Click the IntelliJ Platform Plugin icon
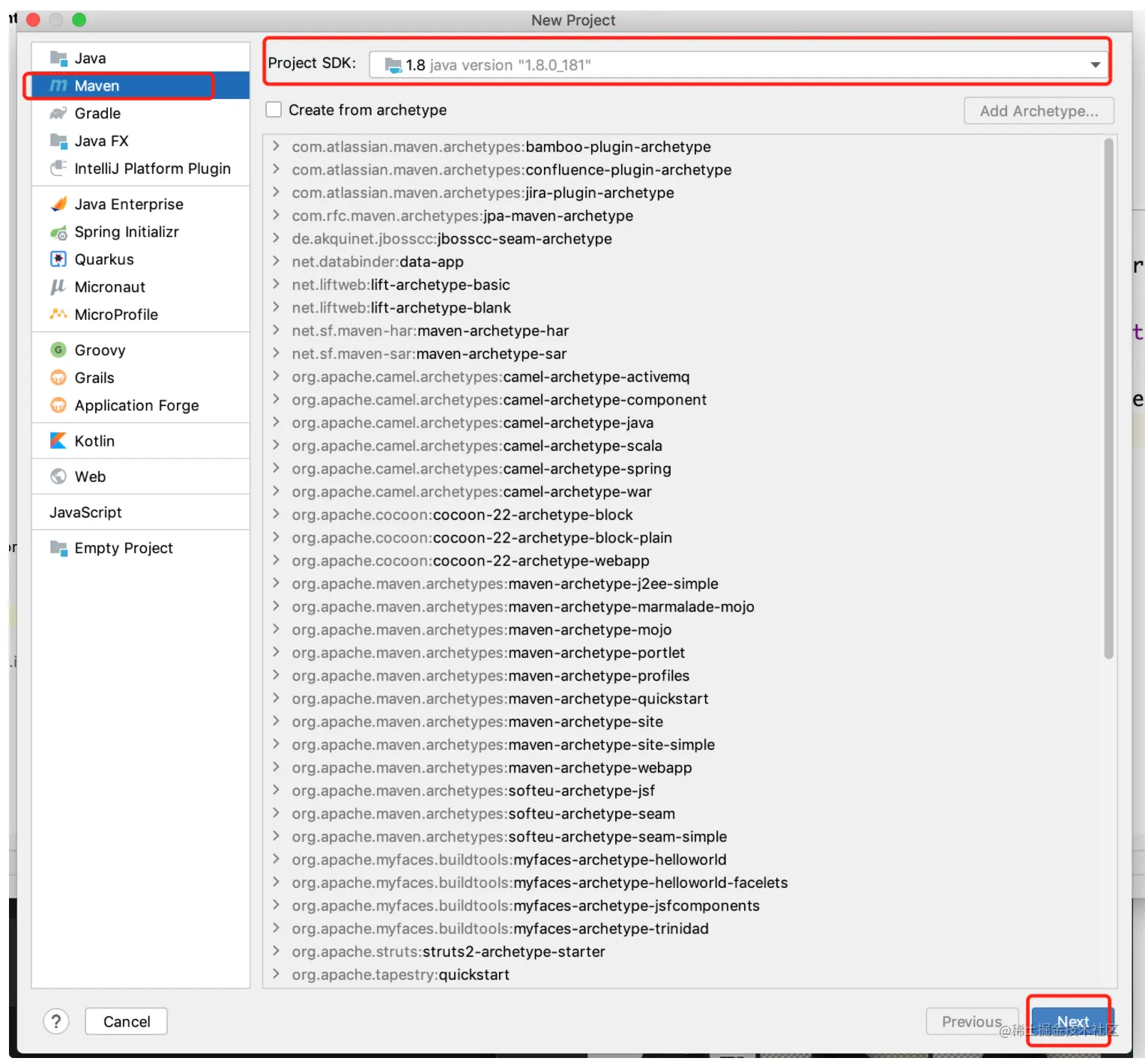This screenshot has height=1064, width=1145. pyautogui.click(x=58, y=169)
